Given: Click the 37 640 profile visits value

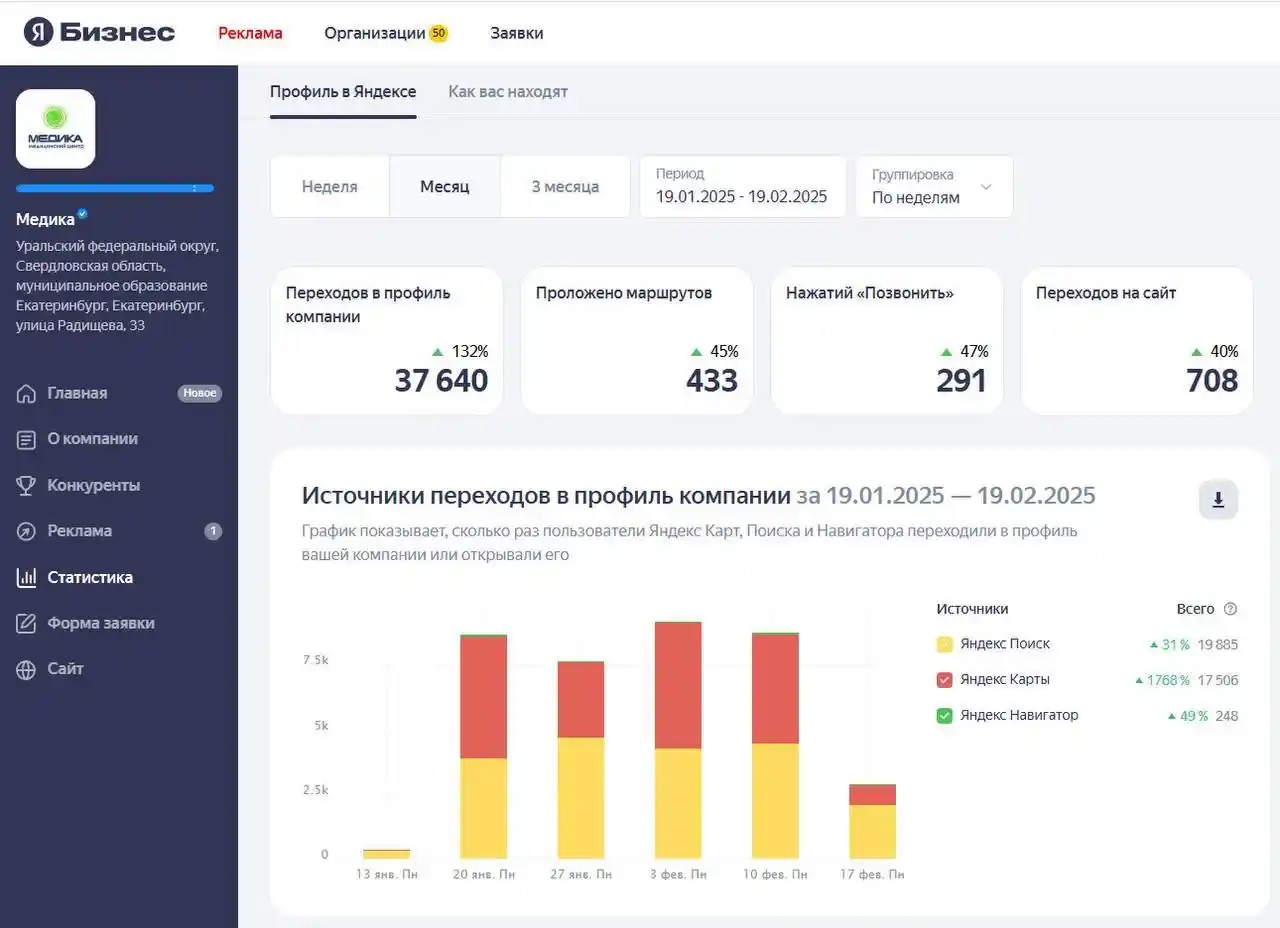Looking at the screenshot, I should 441,381.
